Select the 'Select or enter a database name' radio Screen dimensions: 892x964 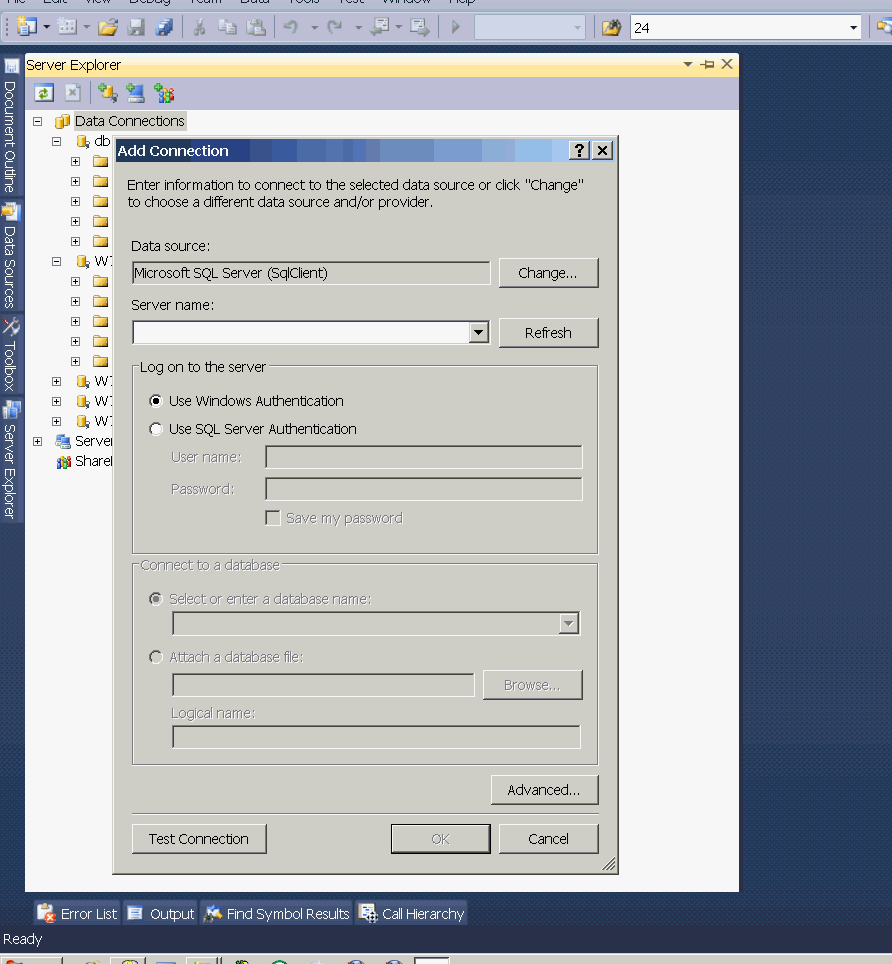[x=156, y=599]
